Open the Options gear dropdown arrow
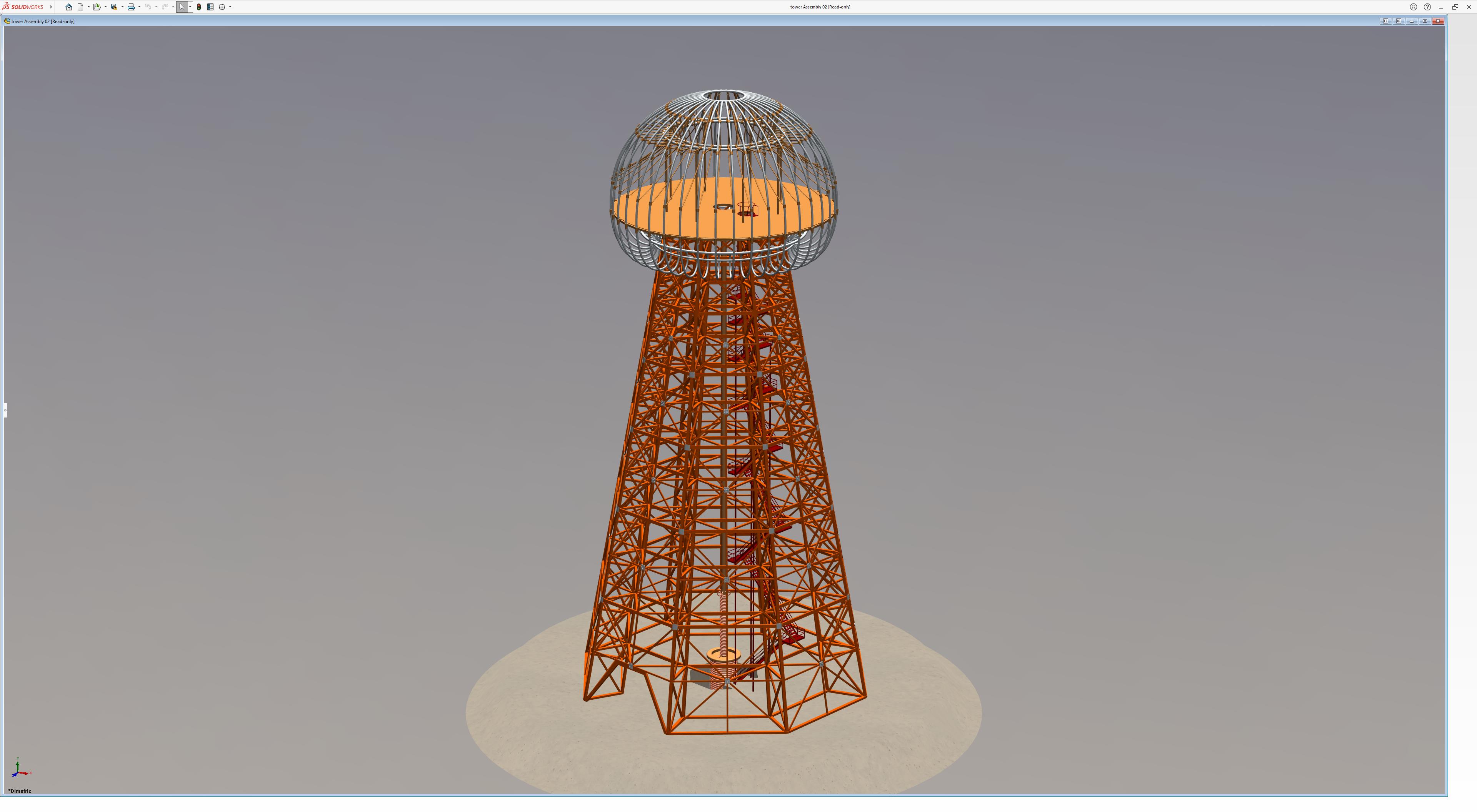This screenshot has height=812, width=1477. click(230, 7)
